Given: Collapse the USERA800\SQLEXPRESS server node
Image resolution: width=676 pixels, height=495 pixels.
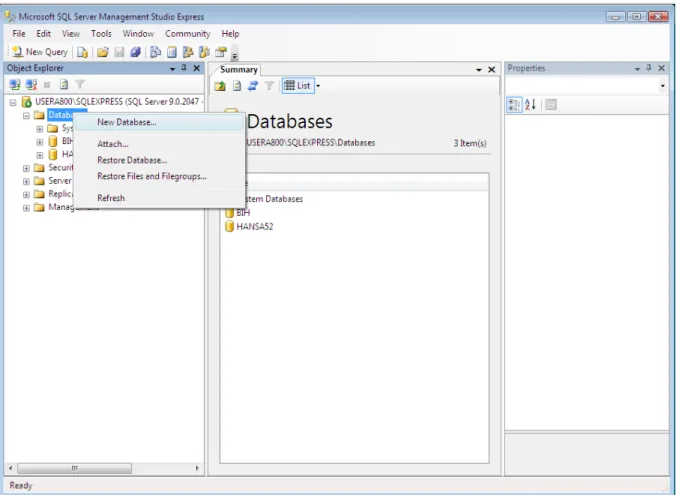Looking at the screenshot, I should 13,103.
